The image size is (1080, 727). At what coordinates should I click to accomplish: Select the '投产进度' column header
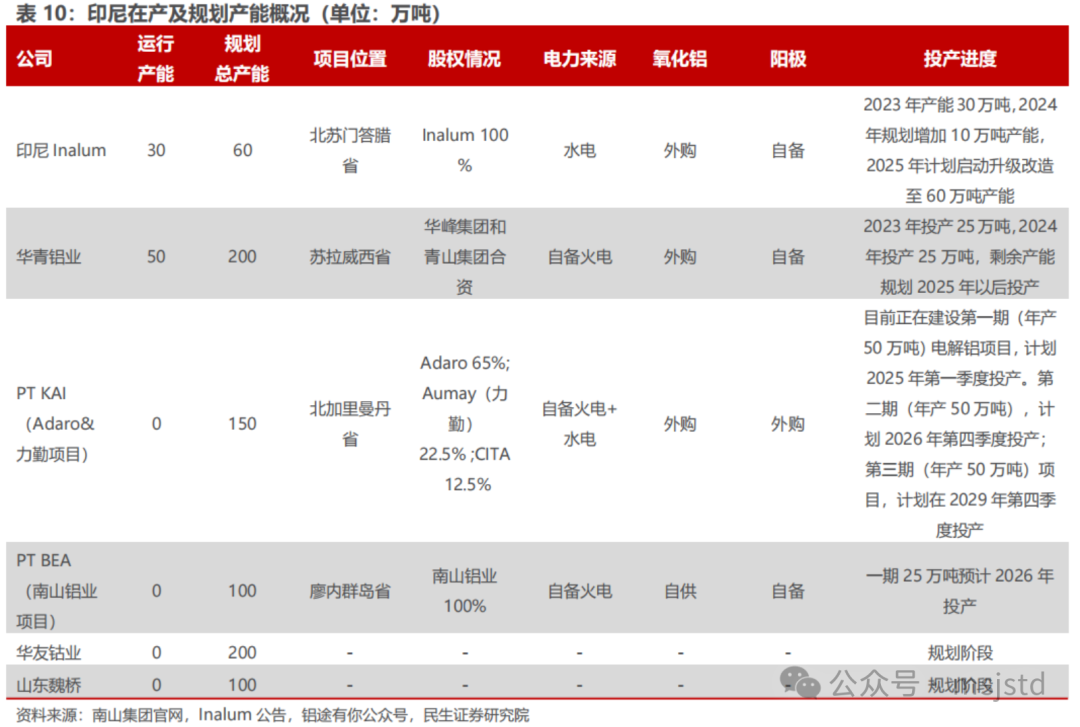[x=960, y=59]
